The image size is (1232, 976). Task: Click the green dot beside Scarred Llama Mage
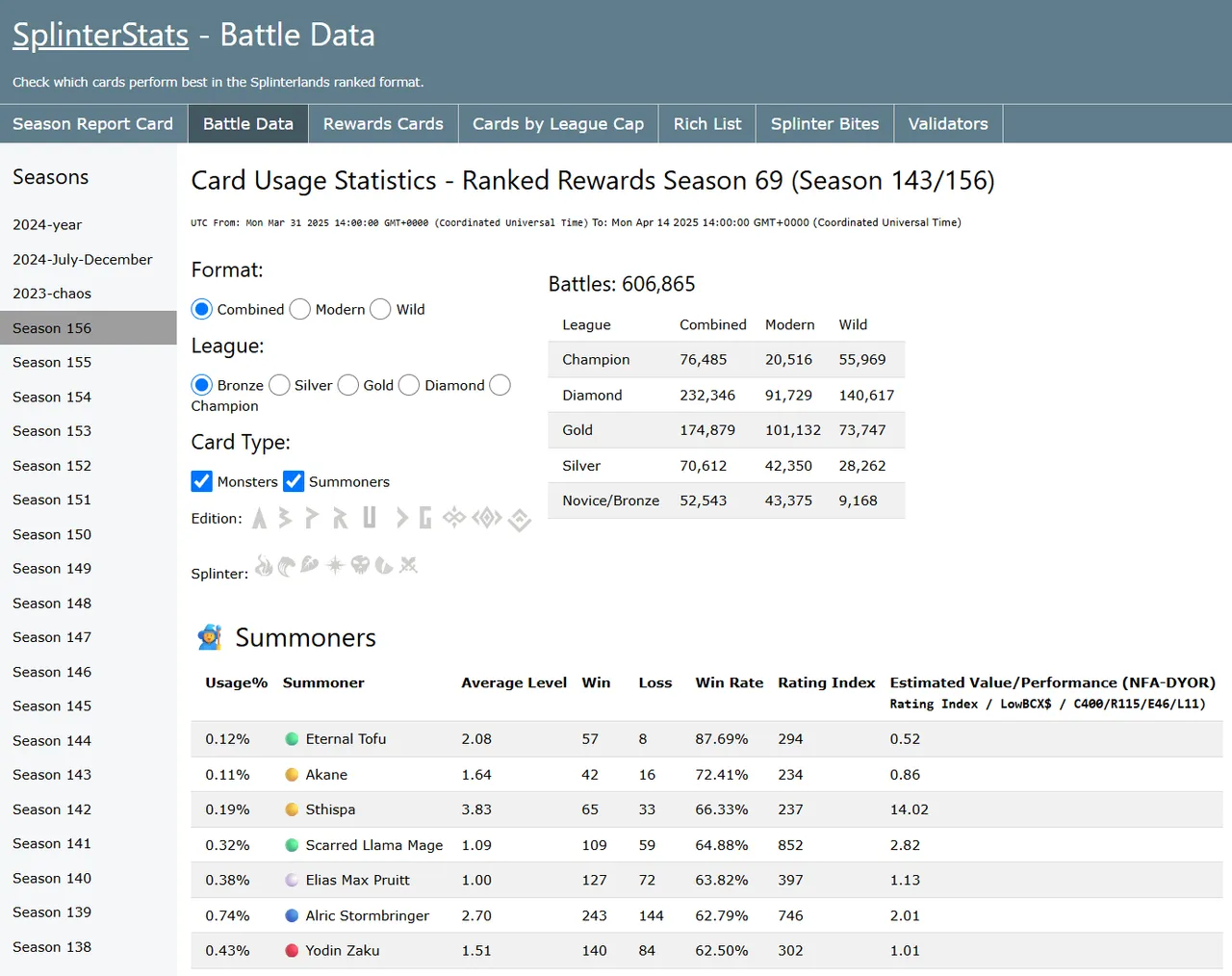pos(292,845)
